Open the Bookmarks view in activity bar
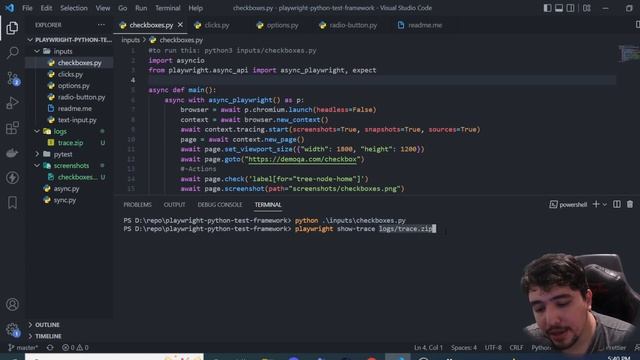This screenshot has height=360, width=640. [12, 202]
